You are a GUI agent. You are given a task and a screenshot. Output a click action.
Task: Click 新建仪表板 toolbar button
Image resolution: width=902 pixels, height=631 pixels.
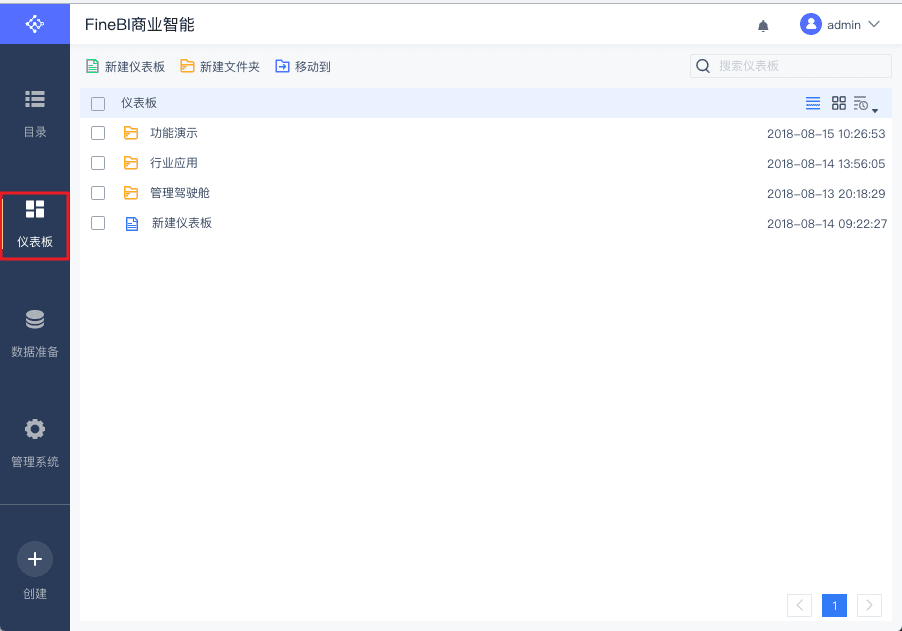125,67
